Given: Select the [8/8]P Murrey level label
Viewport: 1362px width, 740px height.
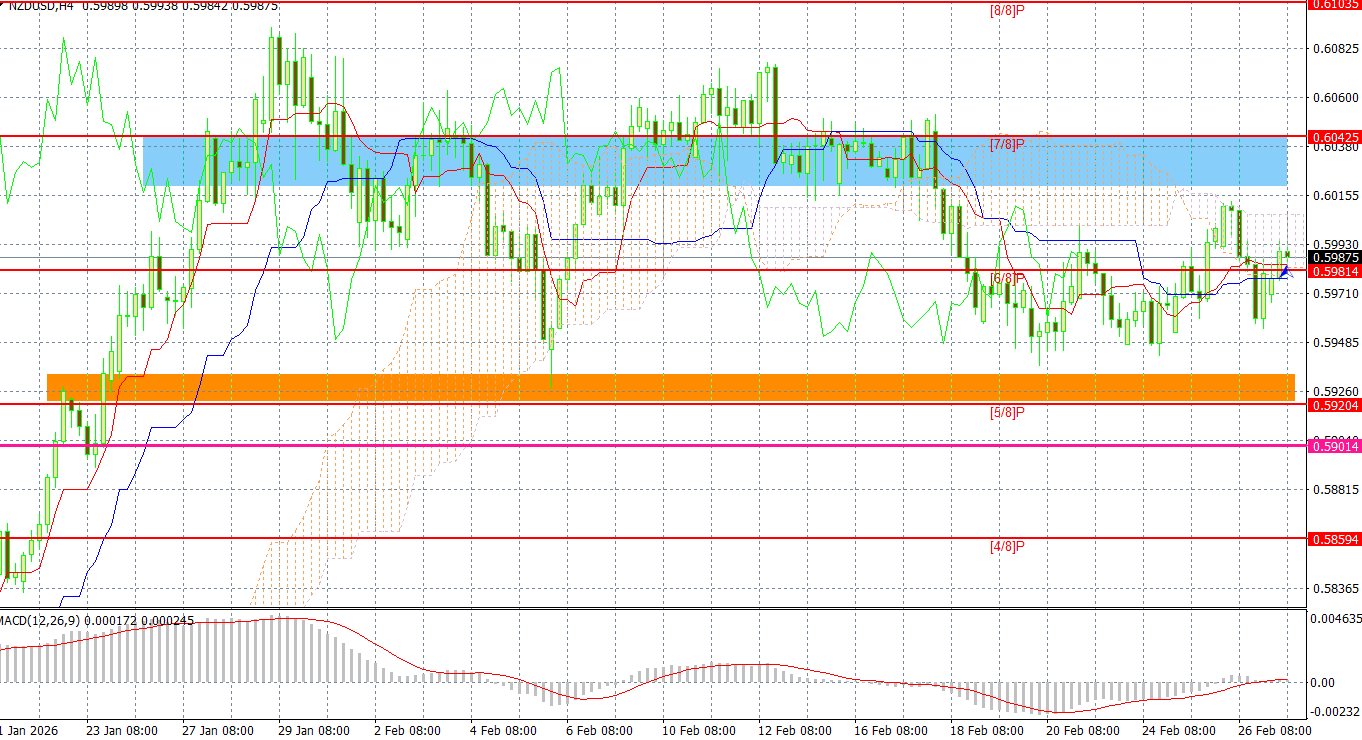Looking at the screenshot, I should click(1007, 11).
